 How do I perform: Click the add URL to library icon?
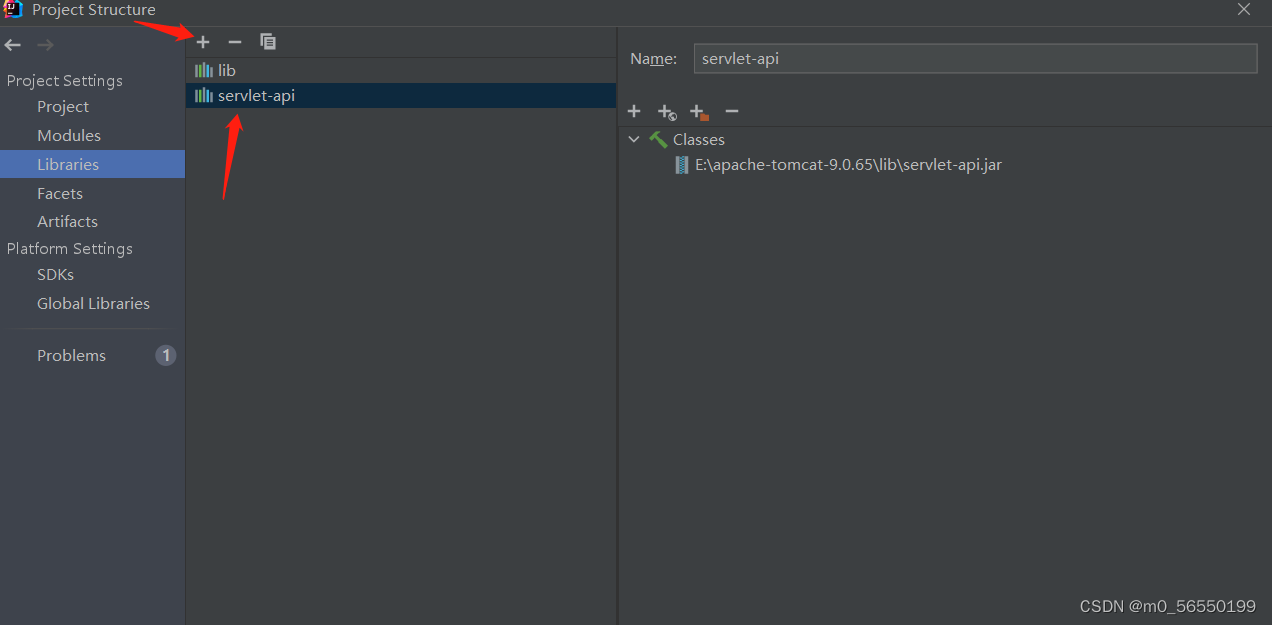tap(666, 112)
